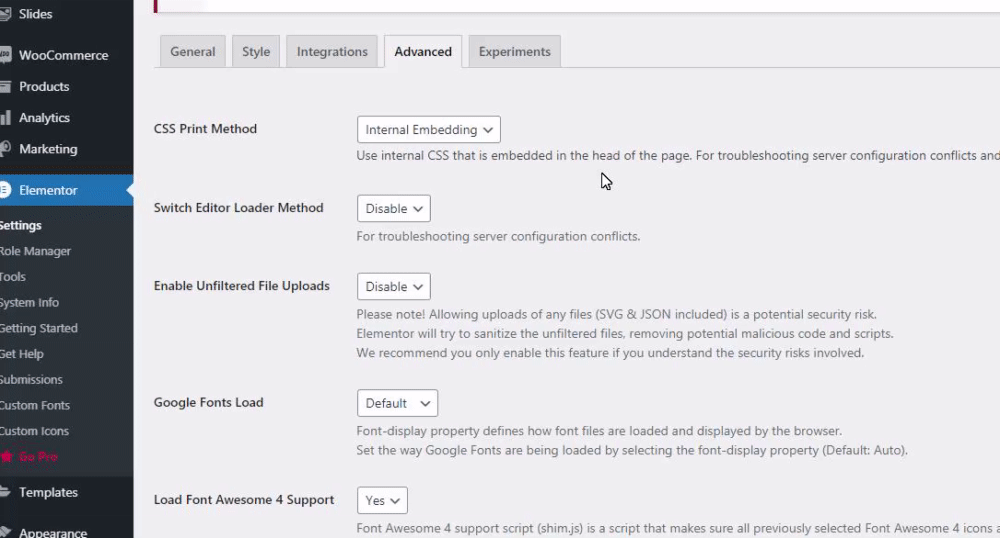Click Load Font Awesome 4 Support label
The image size is (1000, 538).
click(x=244, y=500)
